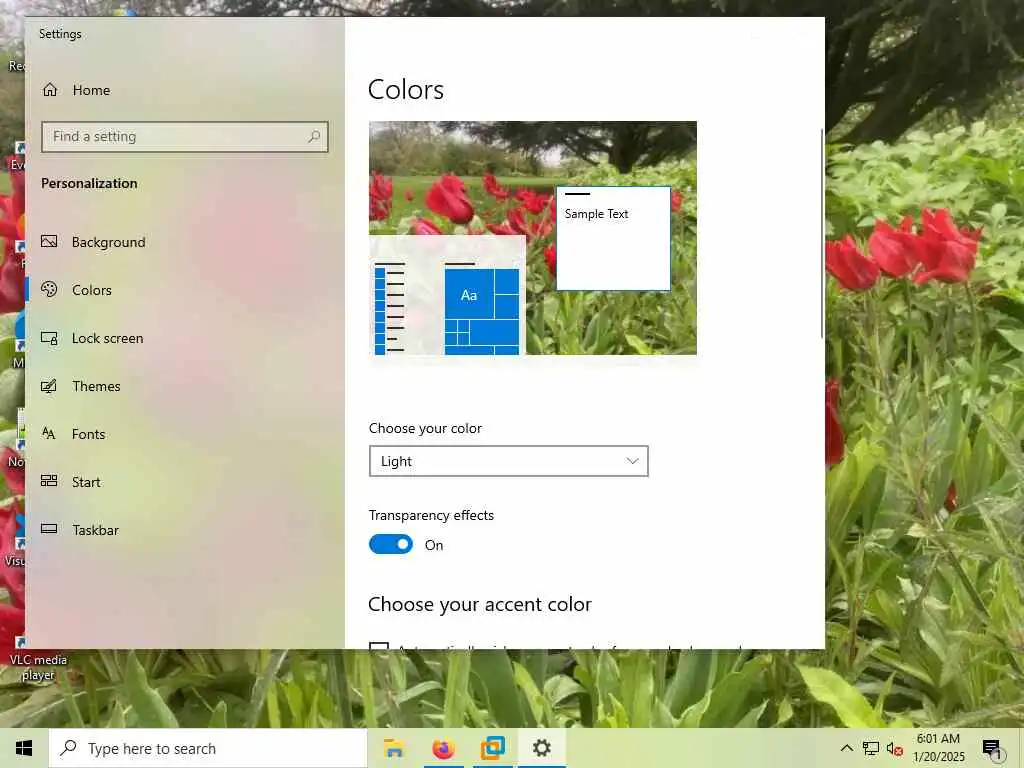This screenshot has width=1024, height=768.
Task: Click the Colors preview image
Action: point(533,238)
